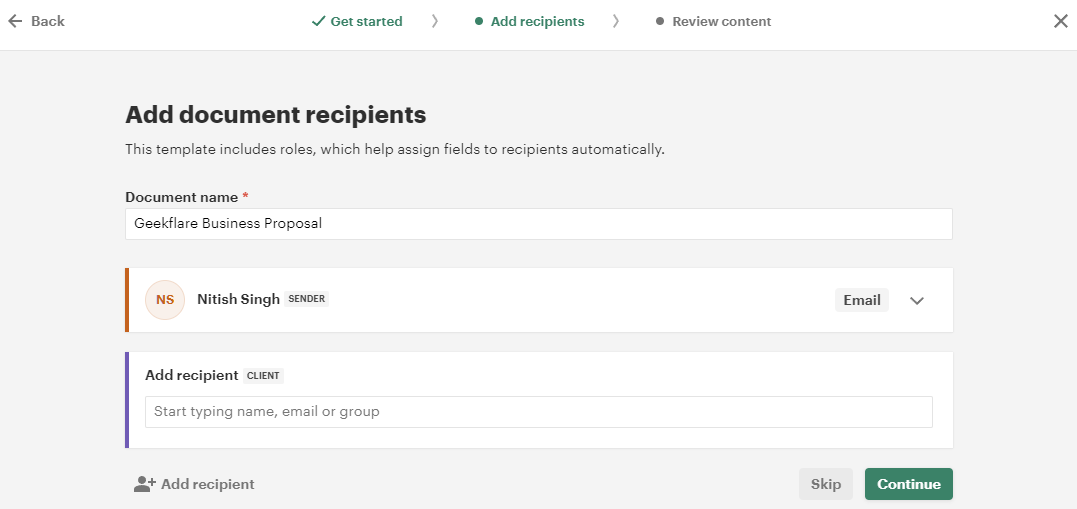Expand Nitish Singh sender options chevron
Image resolution: width=1077 pixels, height=509 pixels.
click(x=917, y=300)
